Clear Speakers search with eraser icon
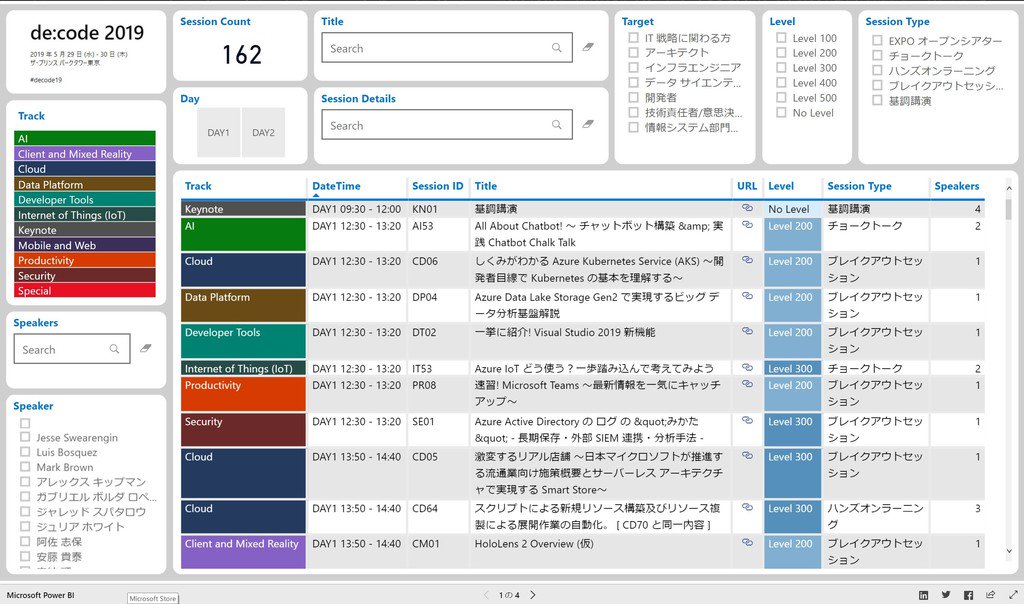1024x604 pixels. coord(145,348)
